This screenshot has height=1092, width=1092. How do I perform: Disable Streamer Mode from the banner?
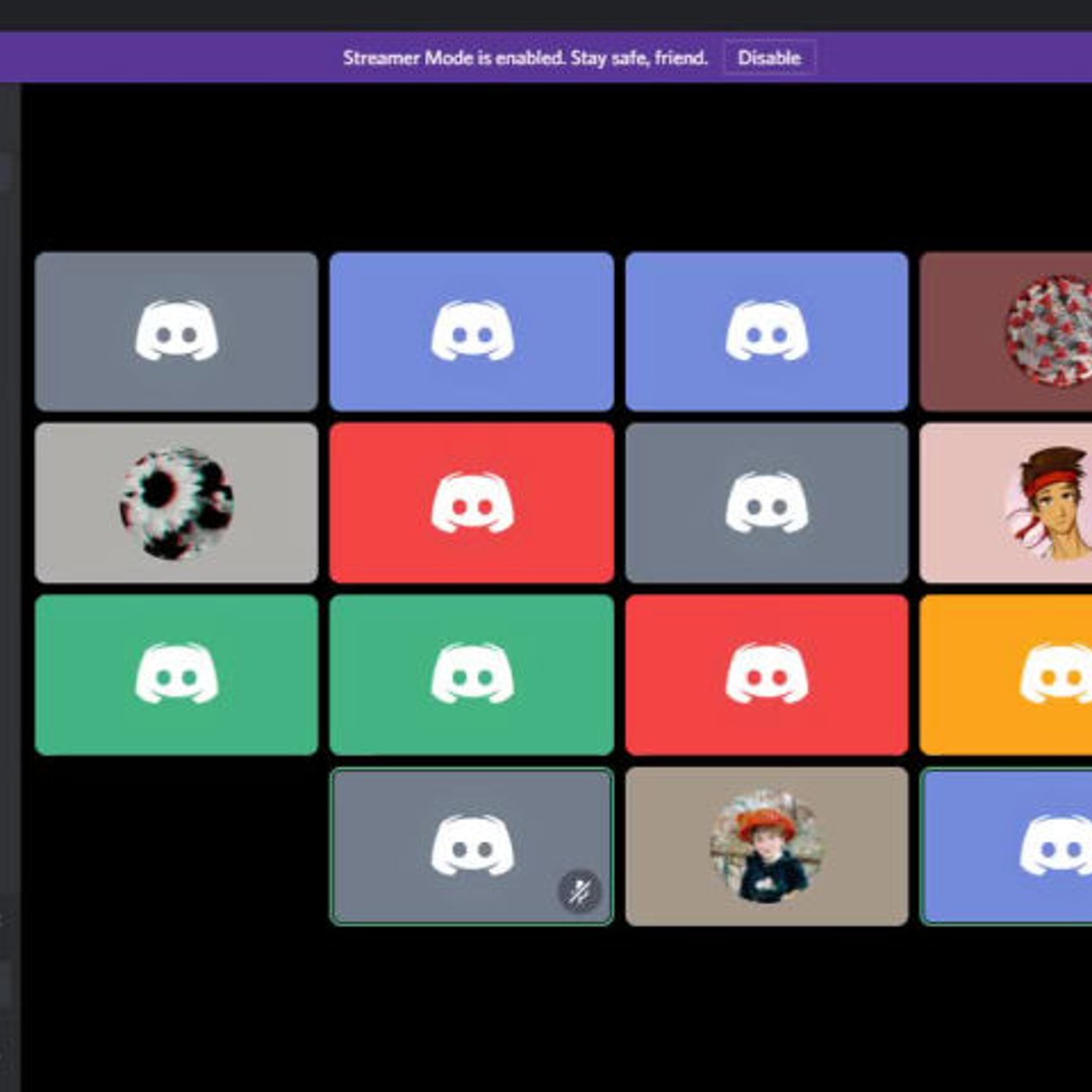(x=769, y=58)
